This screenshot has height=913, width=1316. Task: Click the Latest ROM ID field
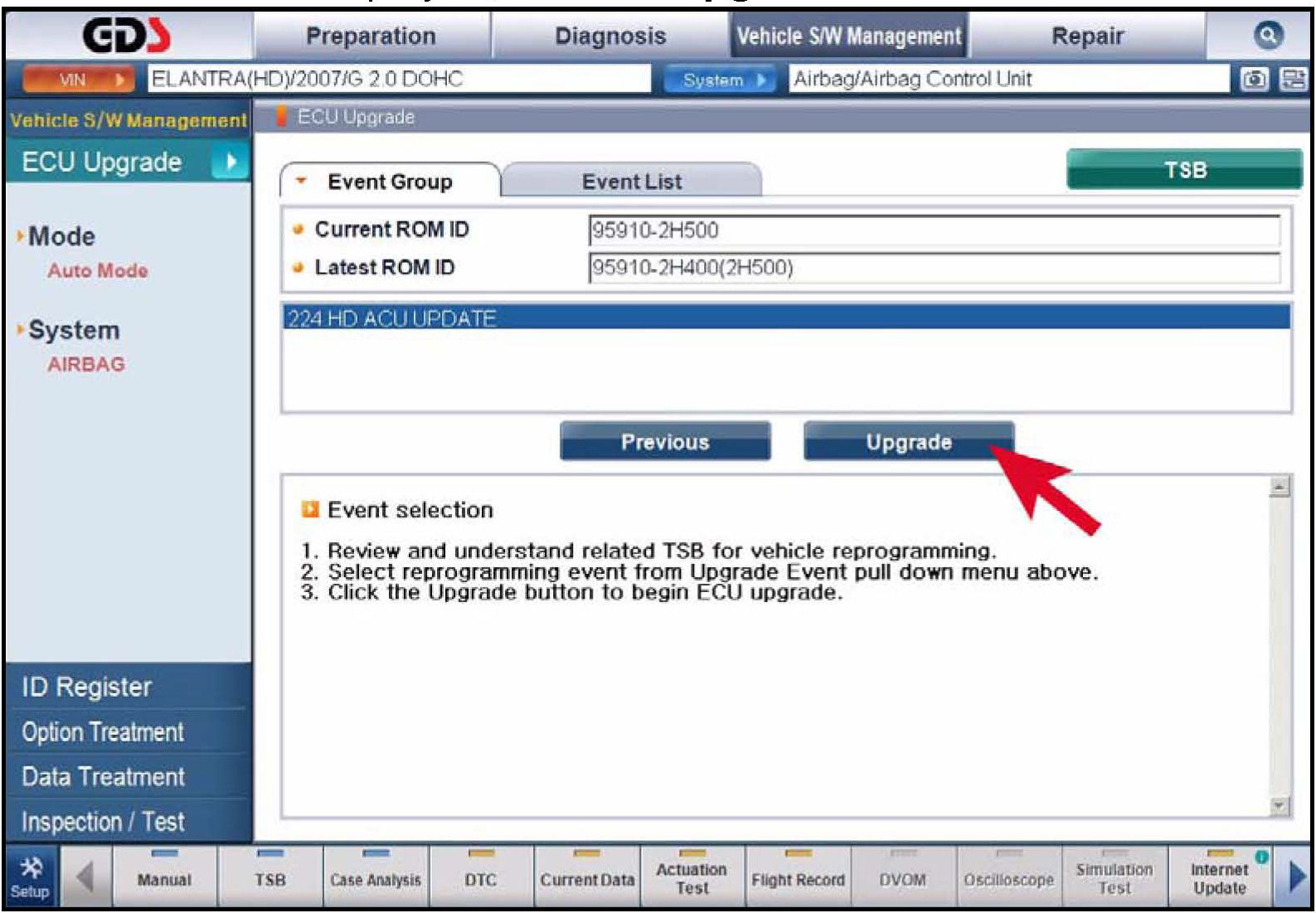click(x=934, y=267)
